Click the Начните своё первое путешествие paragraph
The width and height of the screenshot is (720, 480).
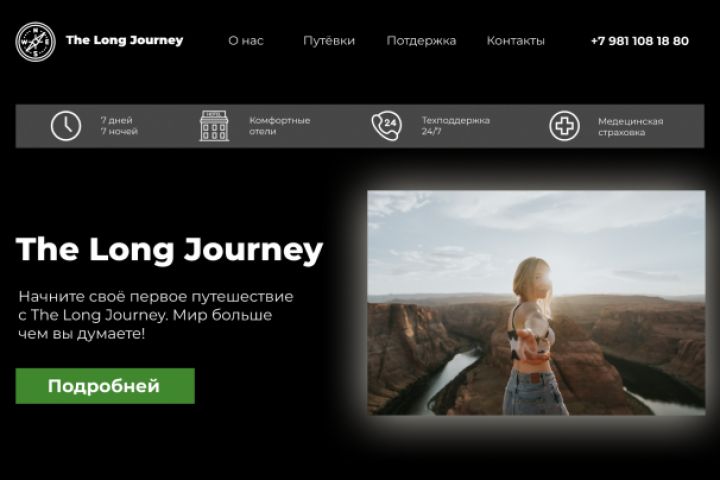pos(156,315)
